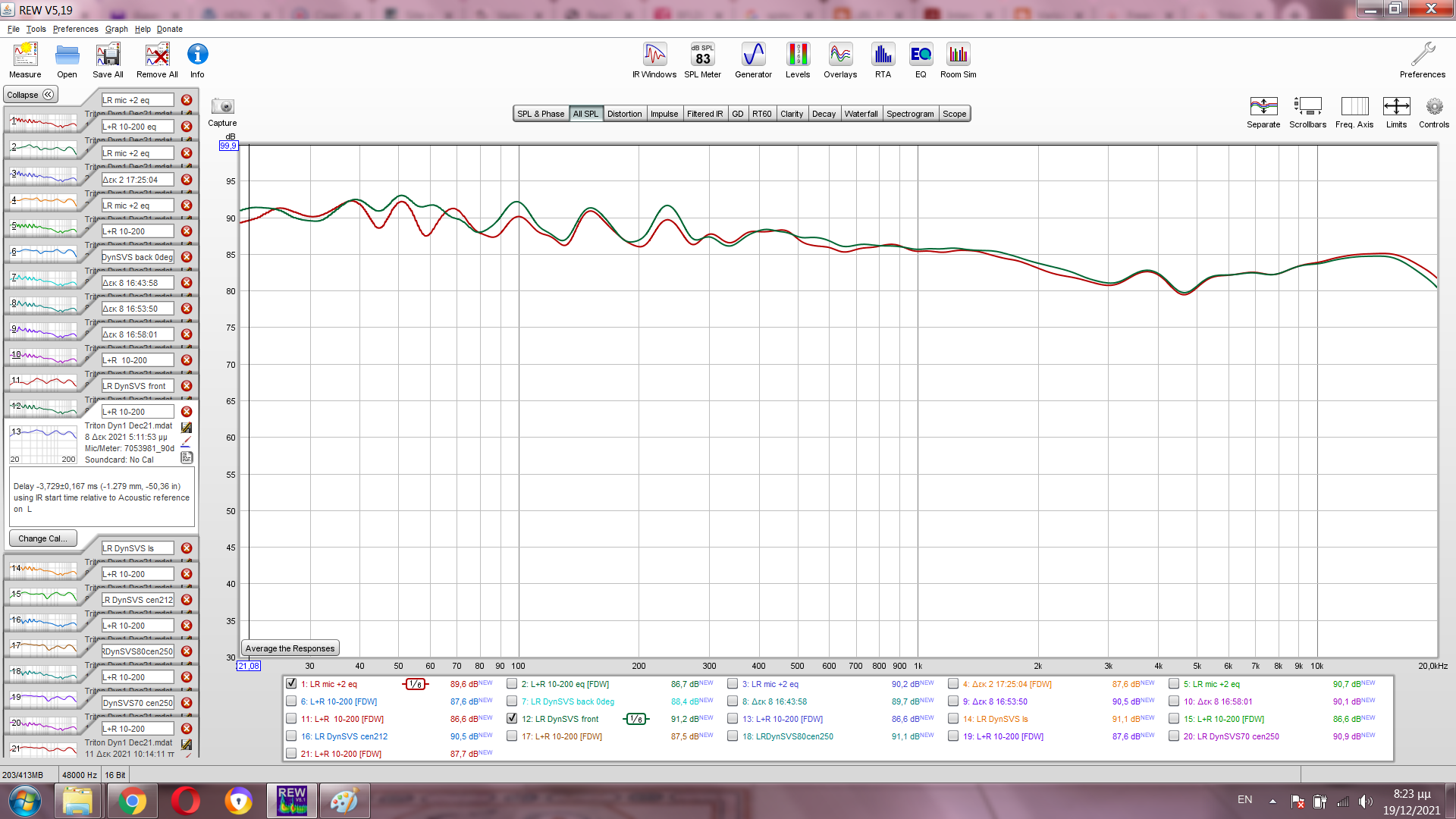Viewport: 1456px width, 819px height.
Task: Open smoothing selector for trace 1
Action: click(x=415, y=684)
